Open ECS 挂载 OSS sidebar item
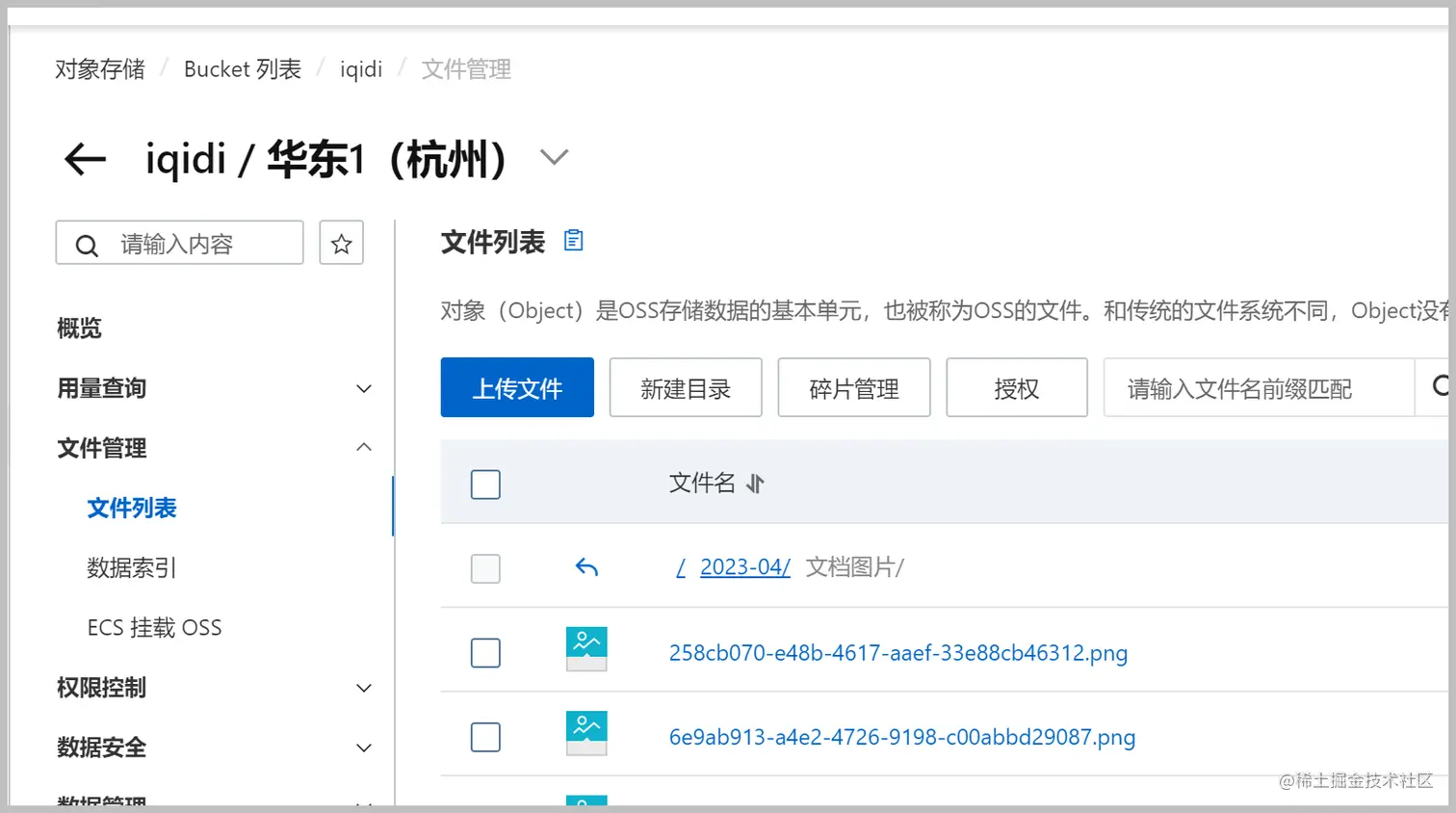This screenshot has width=1456, height=813. pyautogui.click(x=154, y=628)
